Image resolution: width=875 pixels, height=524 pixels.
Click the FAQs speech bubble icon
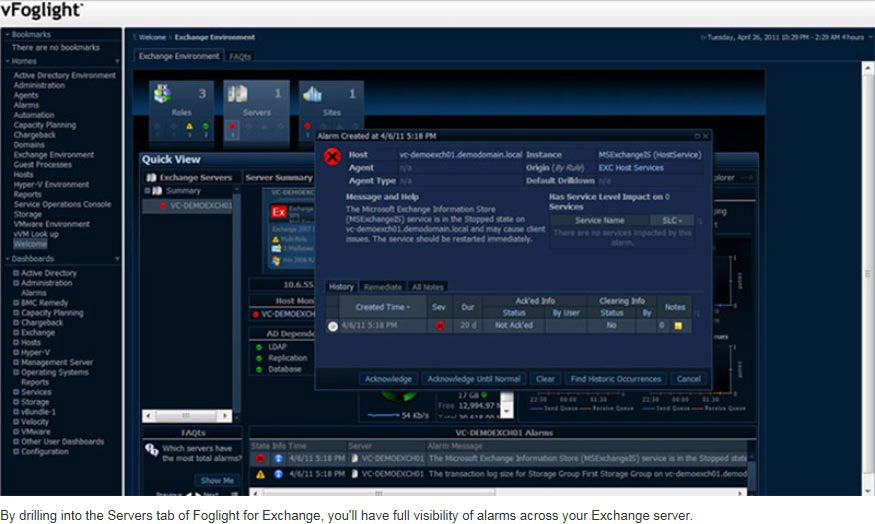click(152, 449)
